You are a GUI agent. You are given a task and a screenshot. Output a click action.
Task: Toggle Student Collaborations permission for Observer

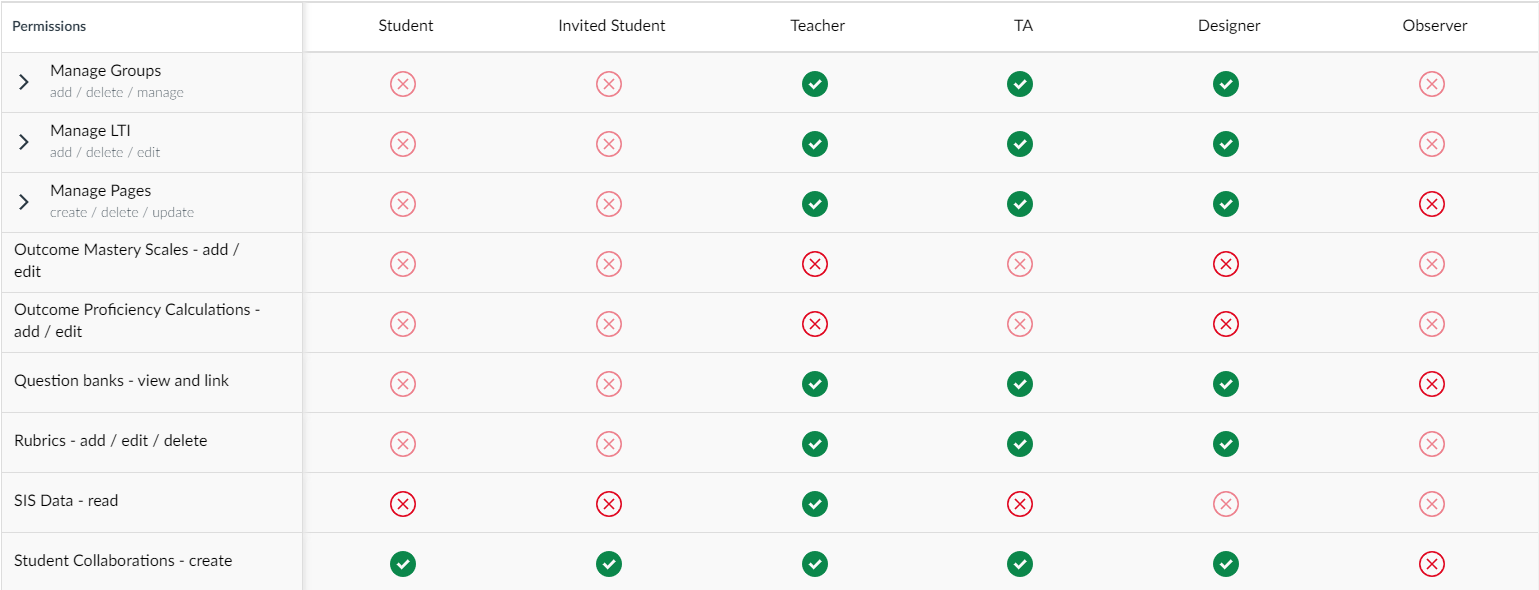(x=1432, y=564)
